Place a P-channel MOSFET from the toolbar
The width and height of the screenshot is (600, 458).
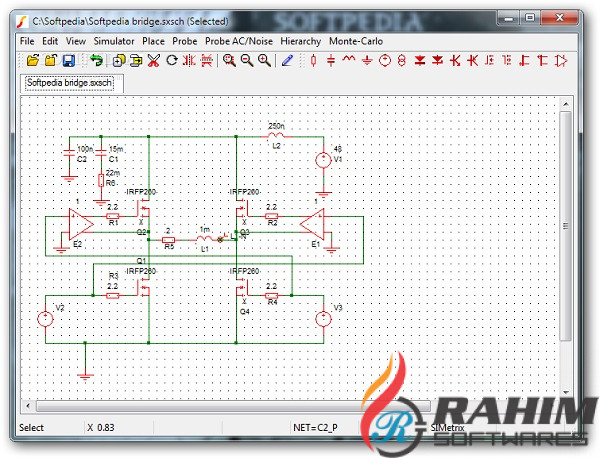pyautogui.click(x=507, y=60)
